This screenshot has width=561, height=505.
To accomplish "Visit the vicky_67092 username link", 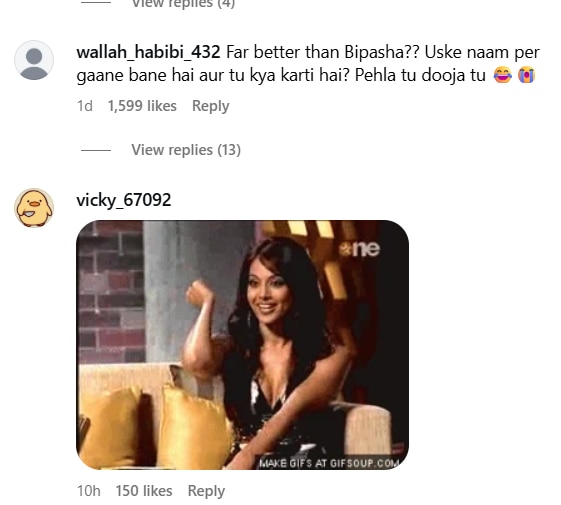I will click(124, 200).
